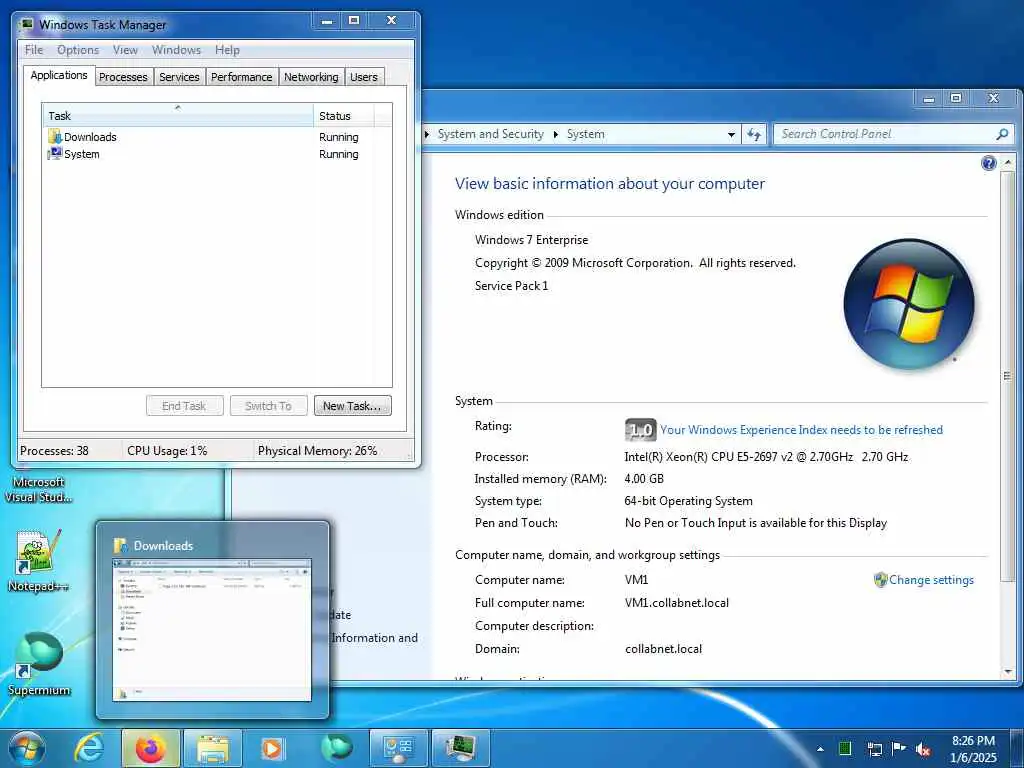
Task: Open the Windows menu in Task Manager
Action: coord(176,50)
